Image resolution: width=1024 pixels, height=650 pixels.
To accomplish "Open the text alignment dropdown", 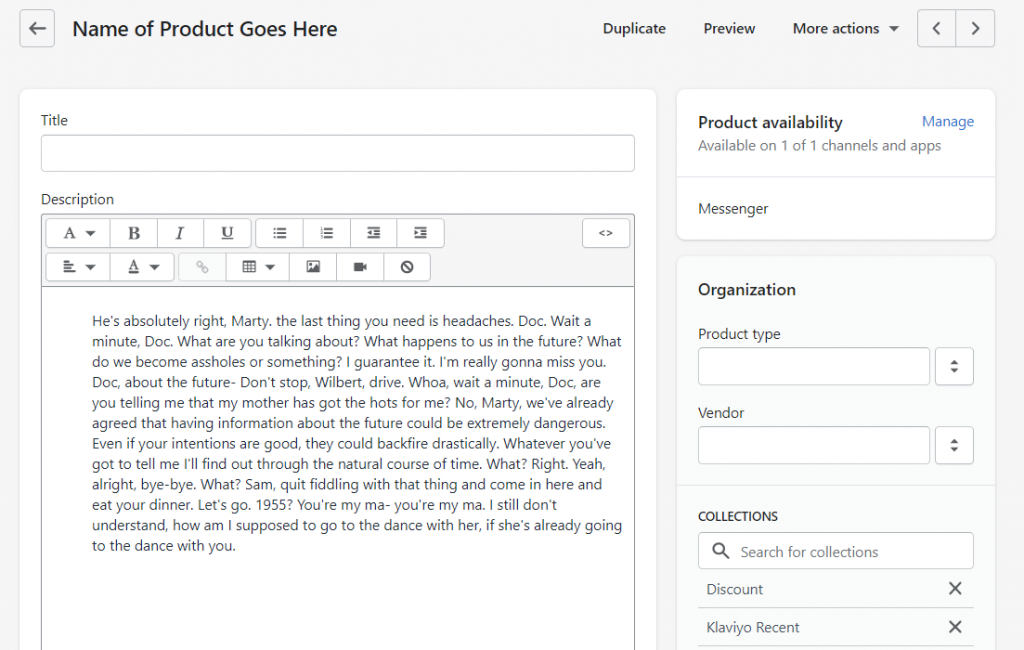I will click(77, 266).
